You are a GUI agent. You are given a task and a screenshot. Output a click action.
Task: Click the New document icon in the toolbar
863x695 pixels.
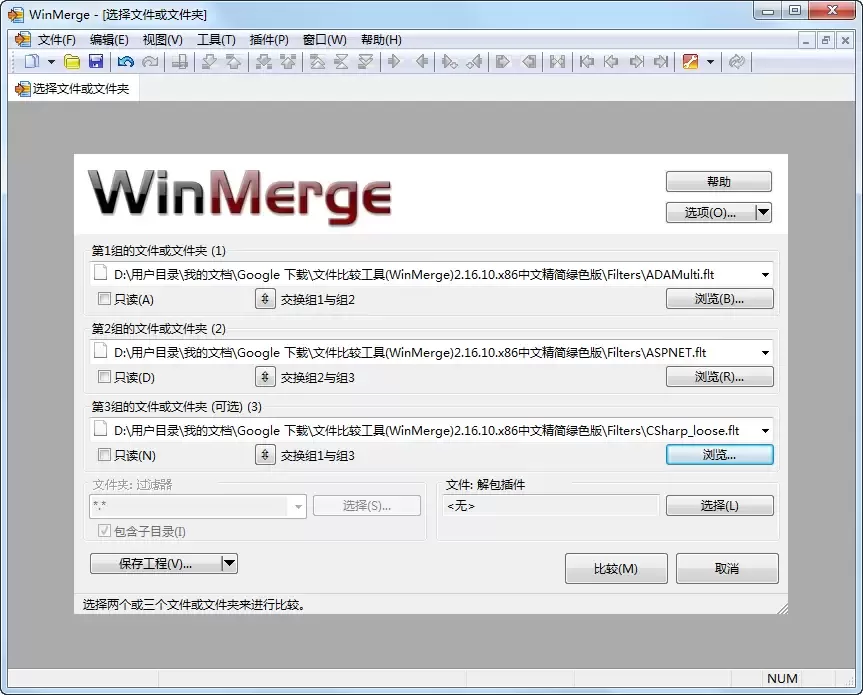point(30,61)
